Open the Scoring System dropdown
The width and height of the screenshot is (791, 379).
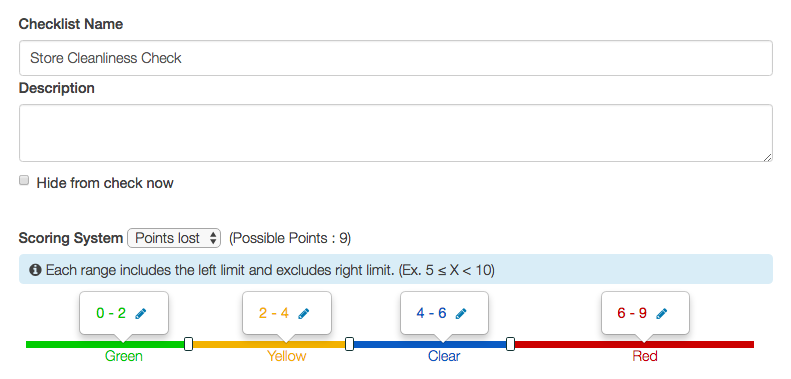click(174, 238)
